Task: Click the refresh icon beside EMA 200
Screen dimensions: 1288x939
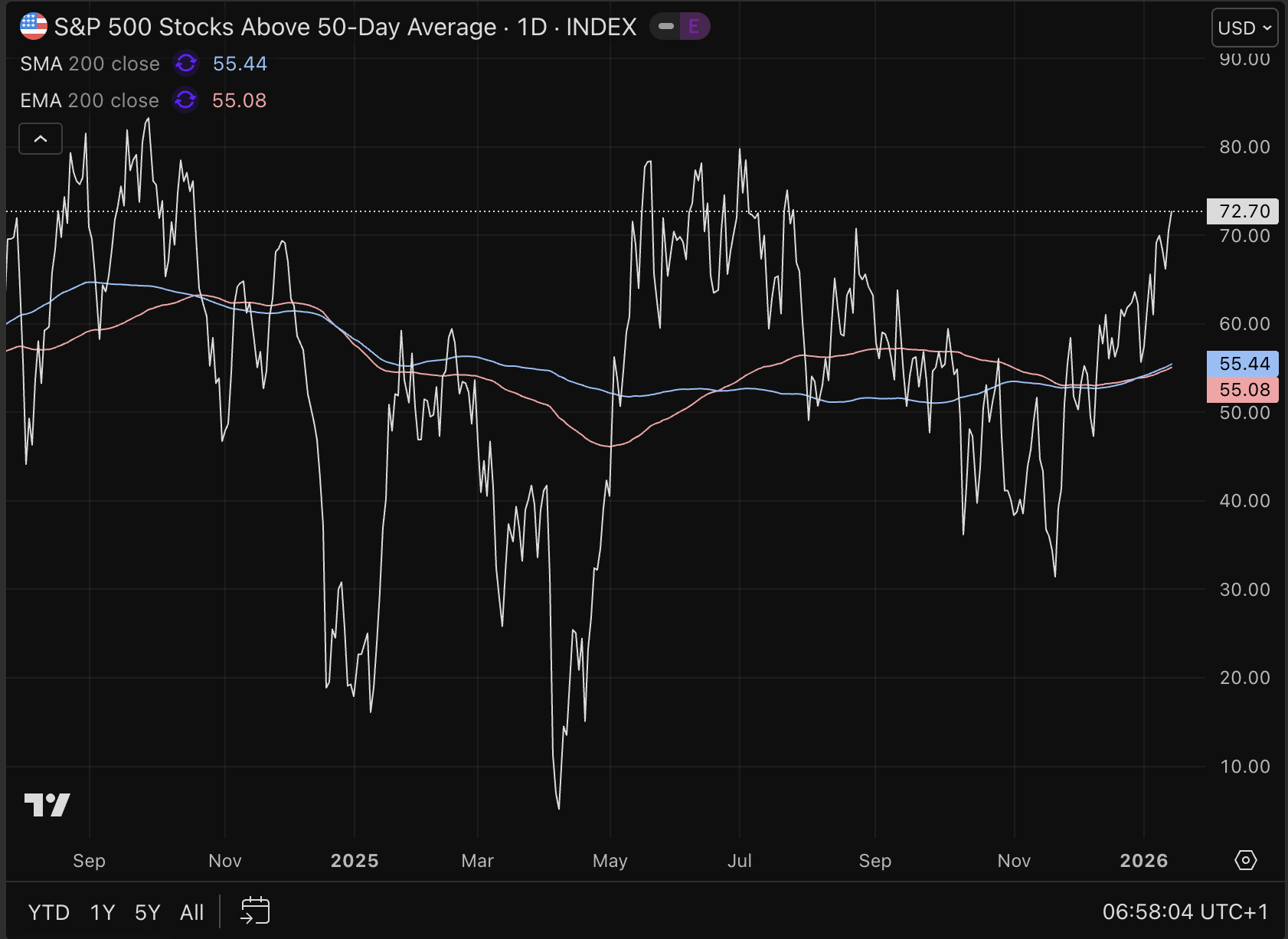Action: tap(185, 100)
